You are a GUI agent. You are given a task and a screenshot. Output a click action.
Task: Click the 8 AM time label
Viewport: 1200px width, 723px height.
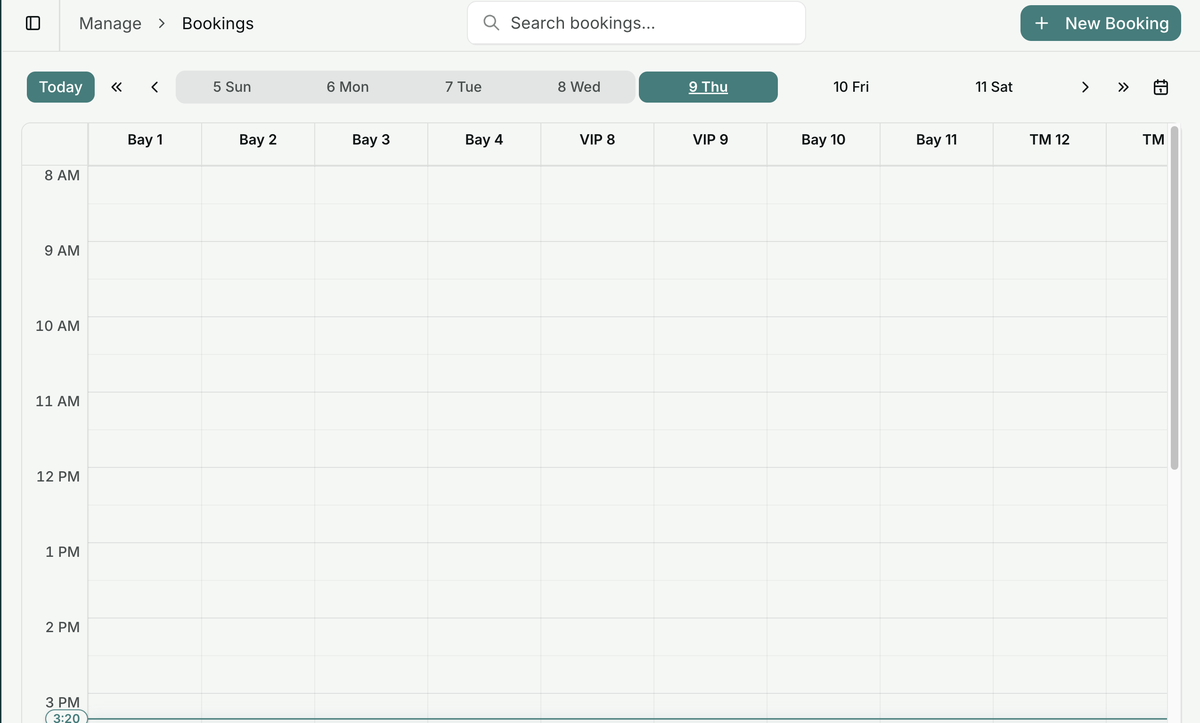click(x=62, y=175)
